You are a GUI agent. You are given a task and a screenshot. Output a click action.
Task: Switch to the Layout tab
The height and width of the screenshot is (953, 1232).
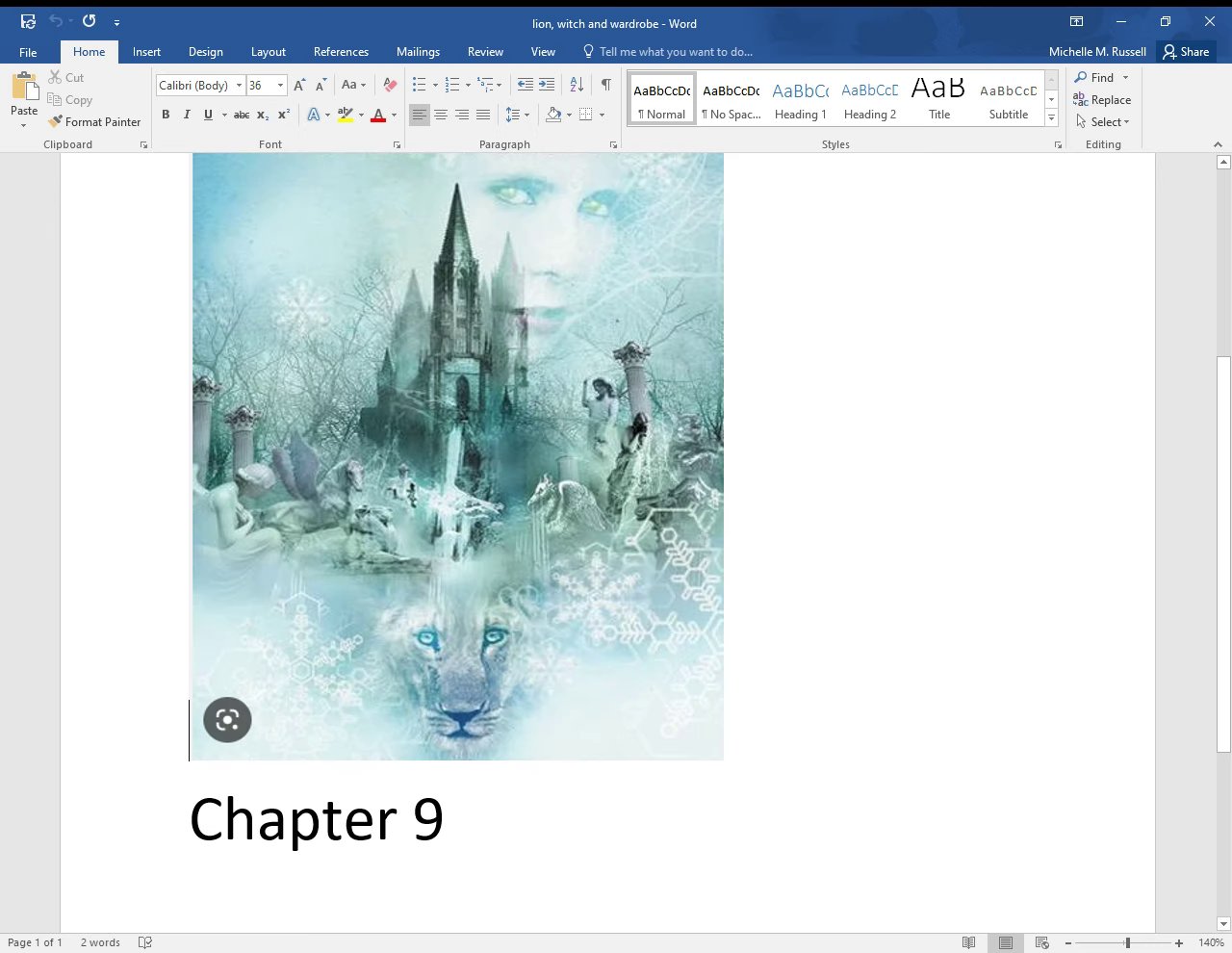point(269,52)
